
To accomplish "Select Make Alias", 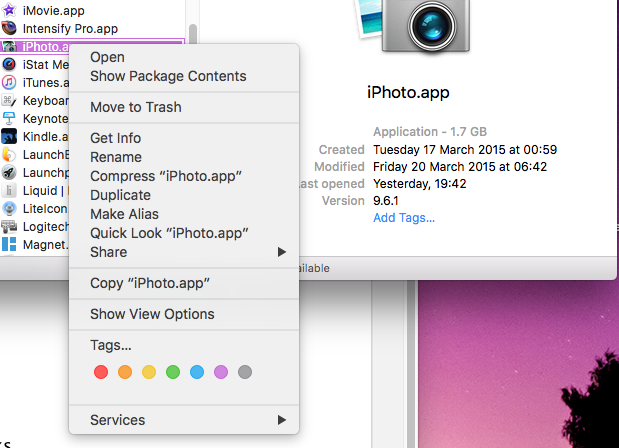I will (184, 214).
